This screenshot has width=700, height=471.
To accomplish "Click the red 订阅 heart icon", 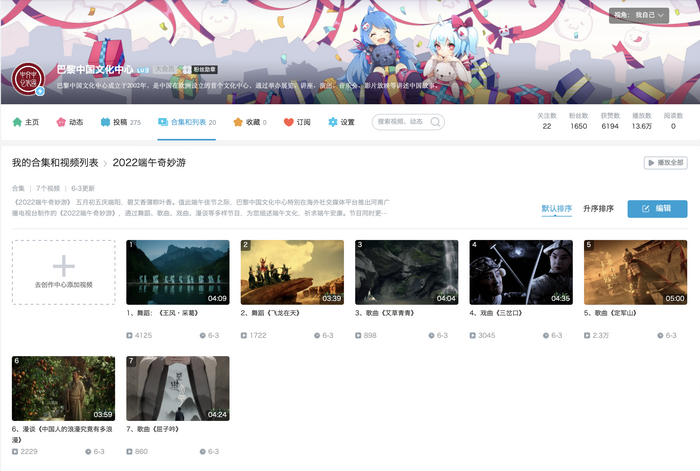I will point(288,122).
